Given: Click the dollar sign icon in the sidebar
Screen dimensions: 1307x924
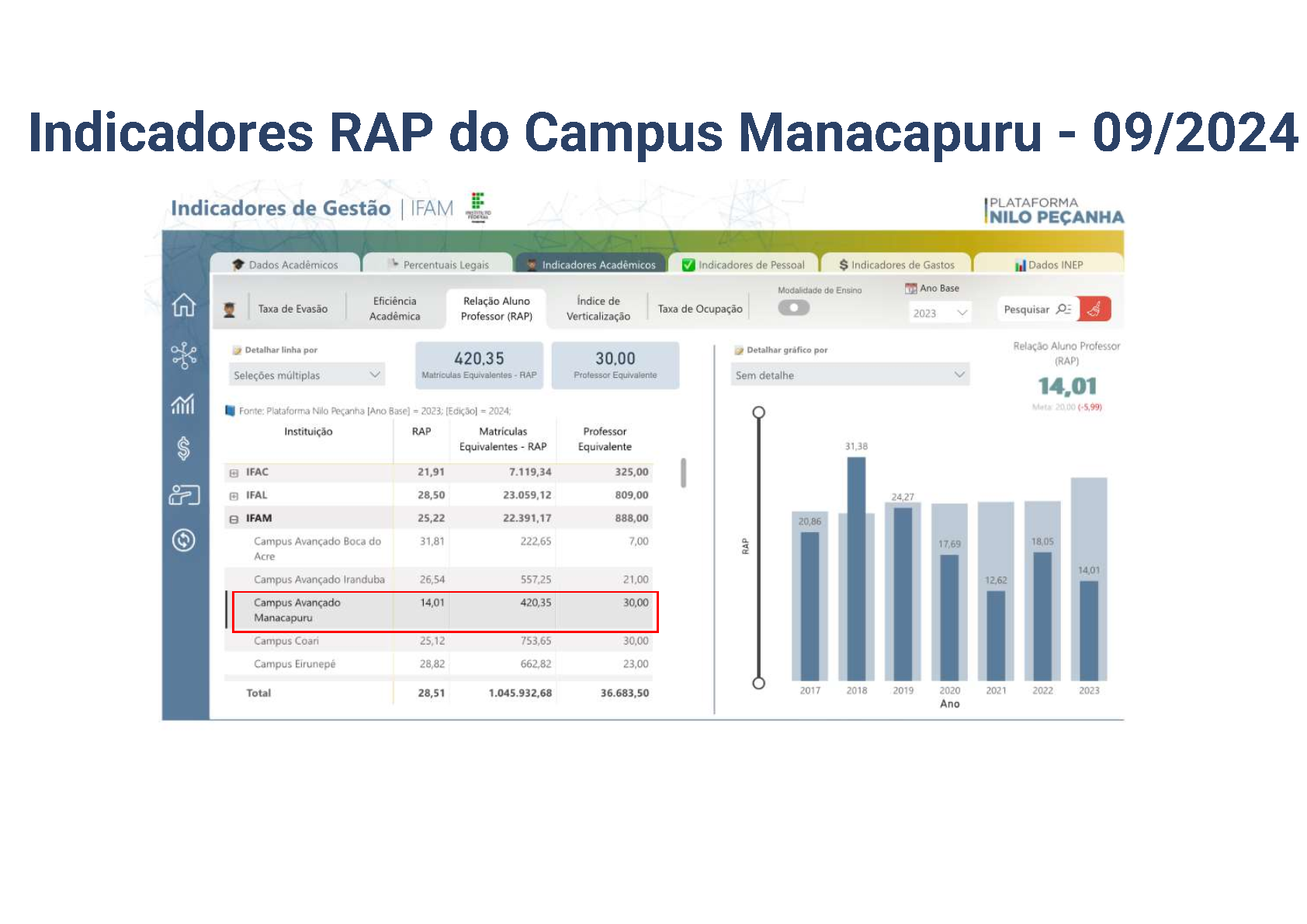Looking at the screenshot, I should click(x=184, y=448).
